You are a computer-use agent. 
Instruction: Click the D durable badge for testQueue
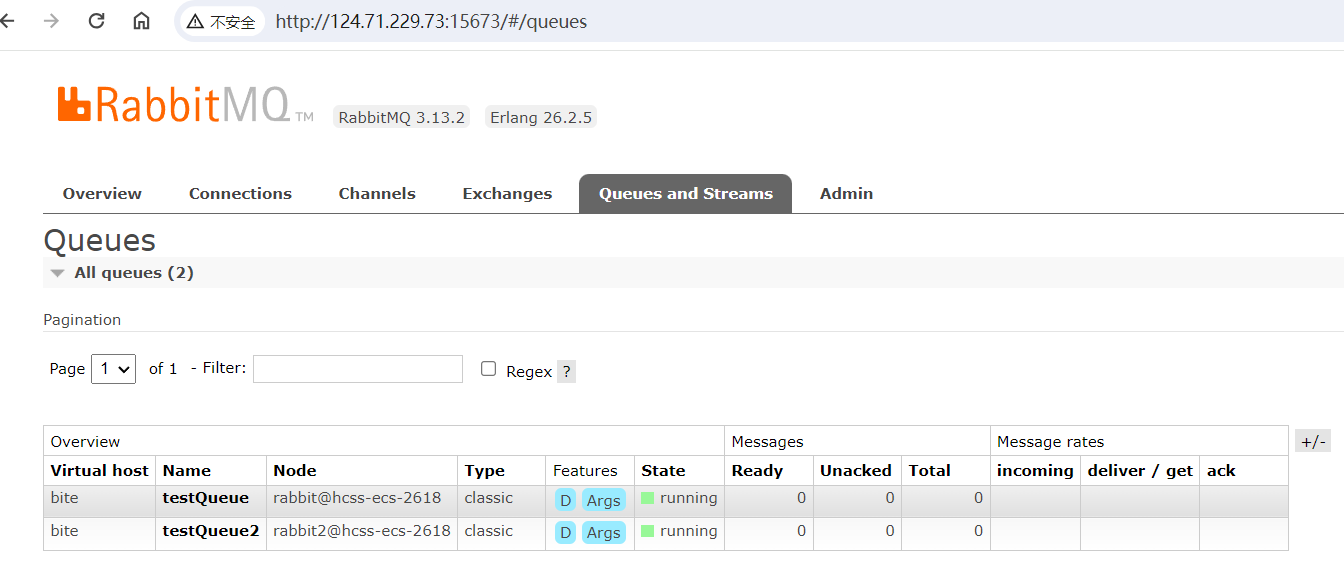tap(565, 500)
